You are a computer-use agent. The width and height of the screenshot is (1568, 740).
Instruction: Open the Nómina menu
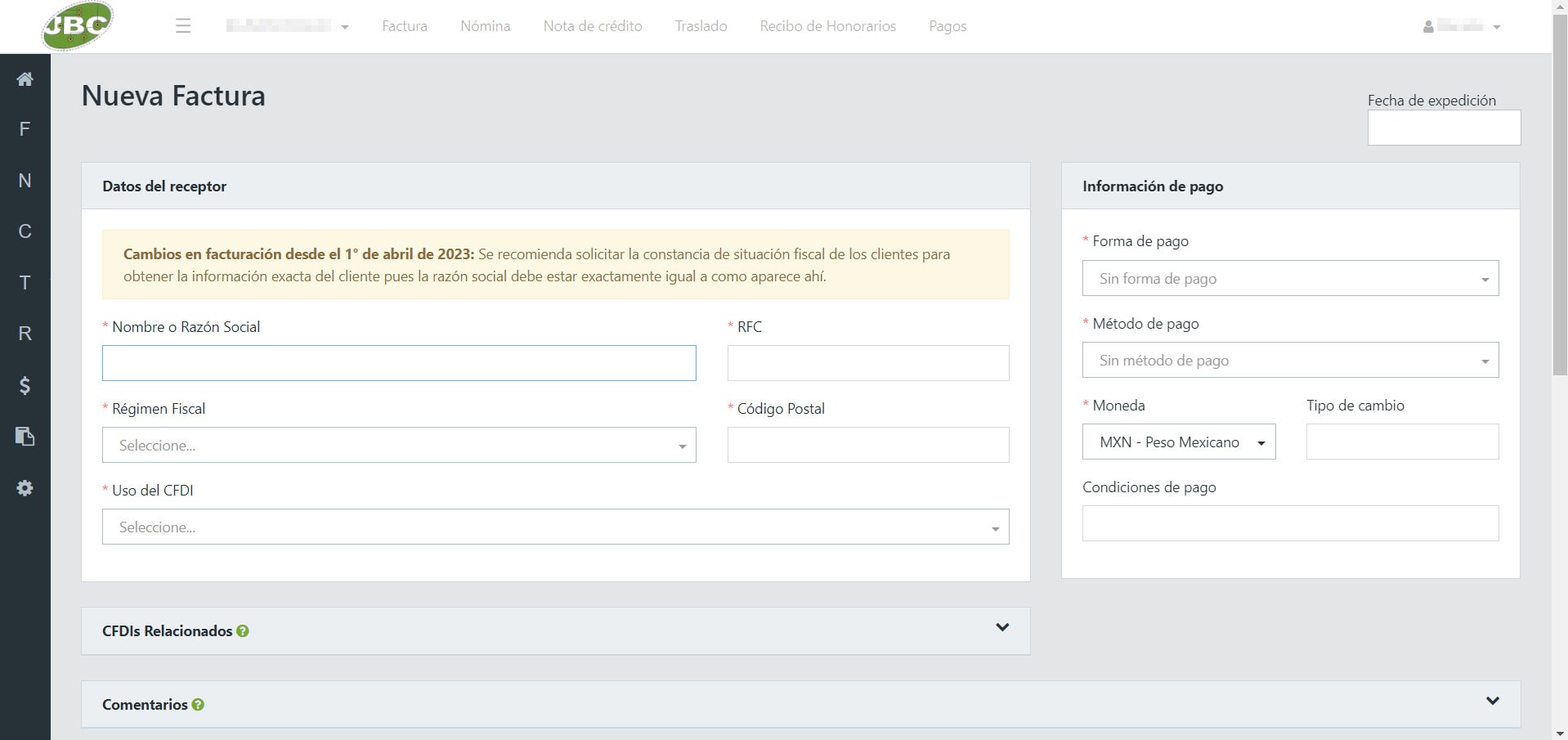pyautogui.click(x=486, y=26)
